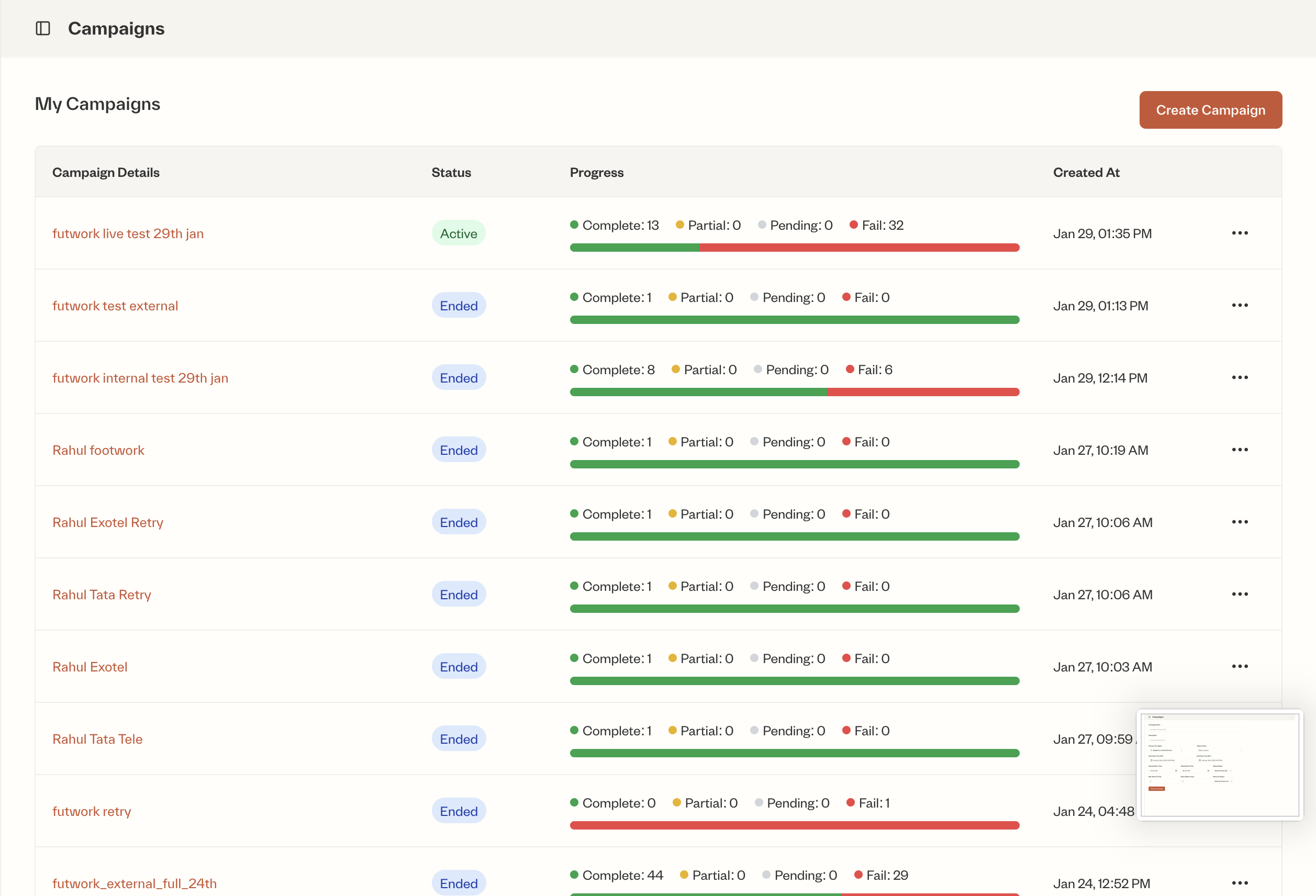
Task: Click the Campaigns page title
Action: tap(116, 28)
